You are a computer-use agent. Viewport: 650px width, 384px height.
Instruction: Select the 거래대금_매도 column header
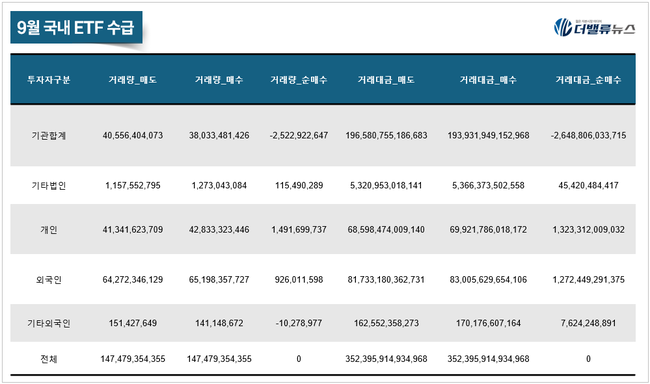(x=386, y=80)
